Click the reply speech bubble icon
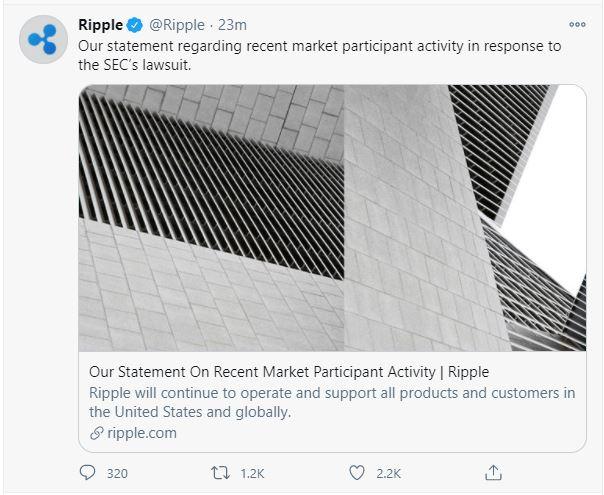The height and width of the screenshot is (495, 604). [x=88, y=472]
